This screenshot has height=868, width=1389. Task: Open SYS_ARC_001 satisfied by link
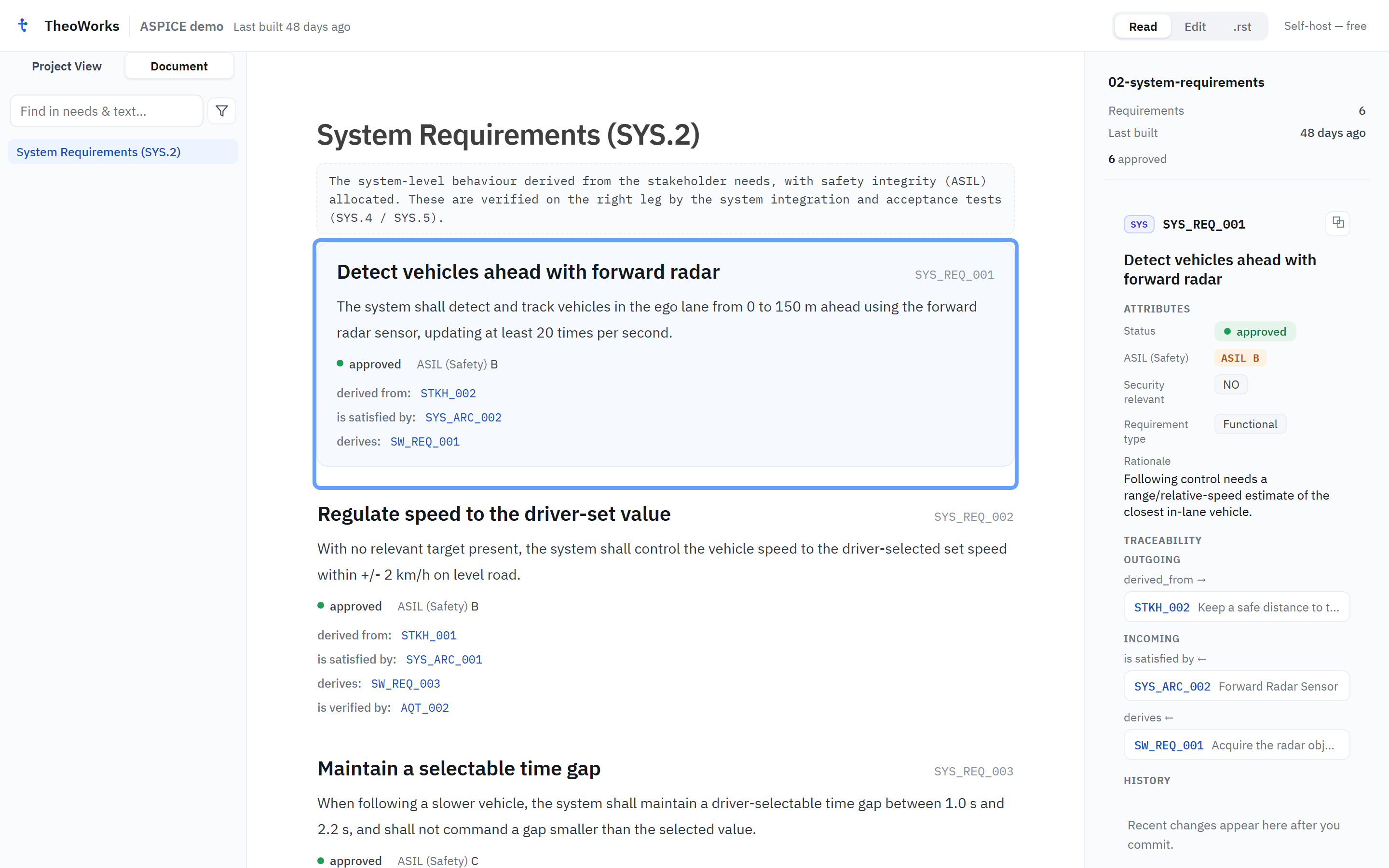(444, 660)
